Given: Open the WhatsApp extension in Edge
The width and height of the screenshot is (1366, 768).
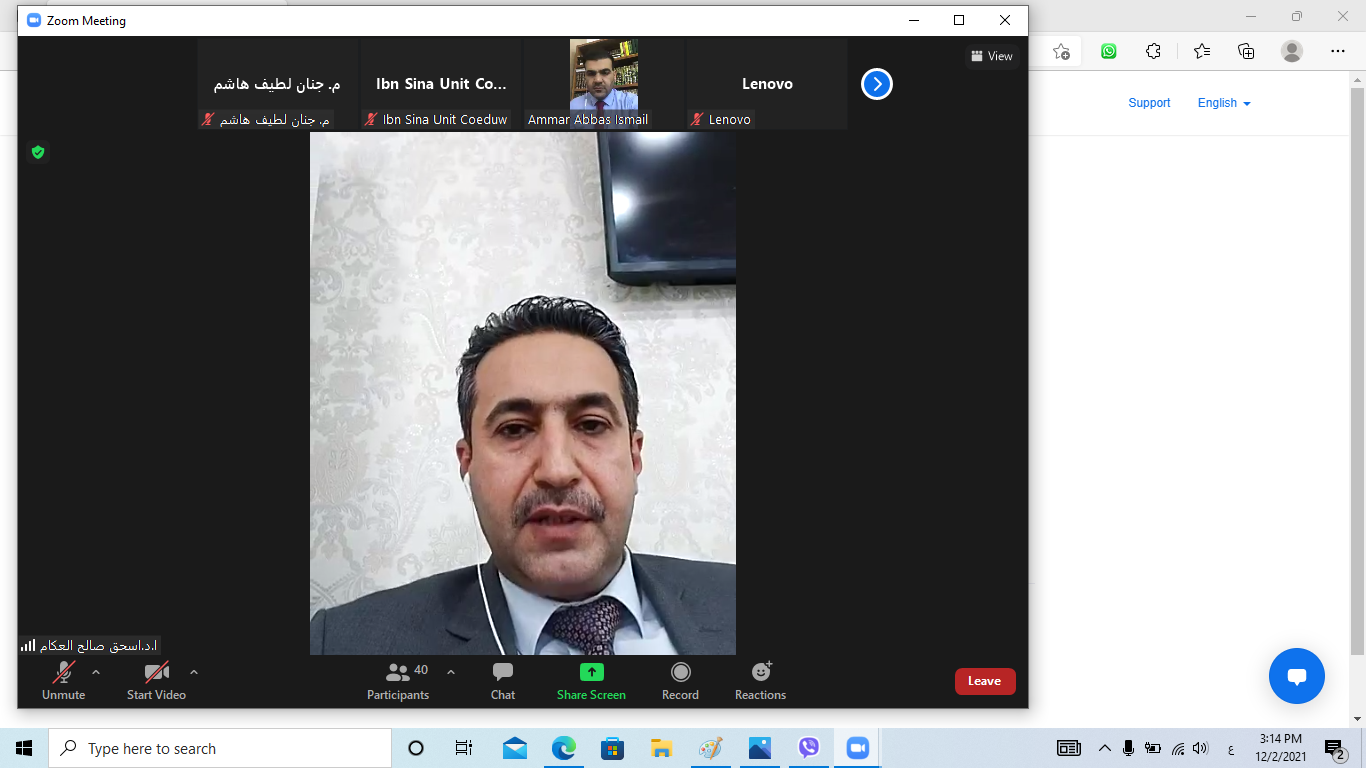Looking at the screenshot, I should (1109, 51).
